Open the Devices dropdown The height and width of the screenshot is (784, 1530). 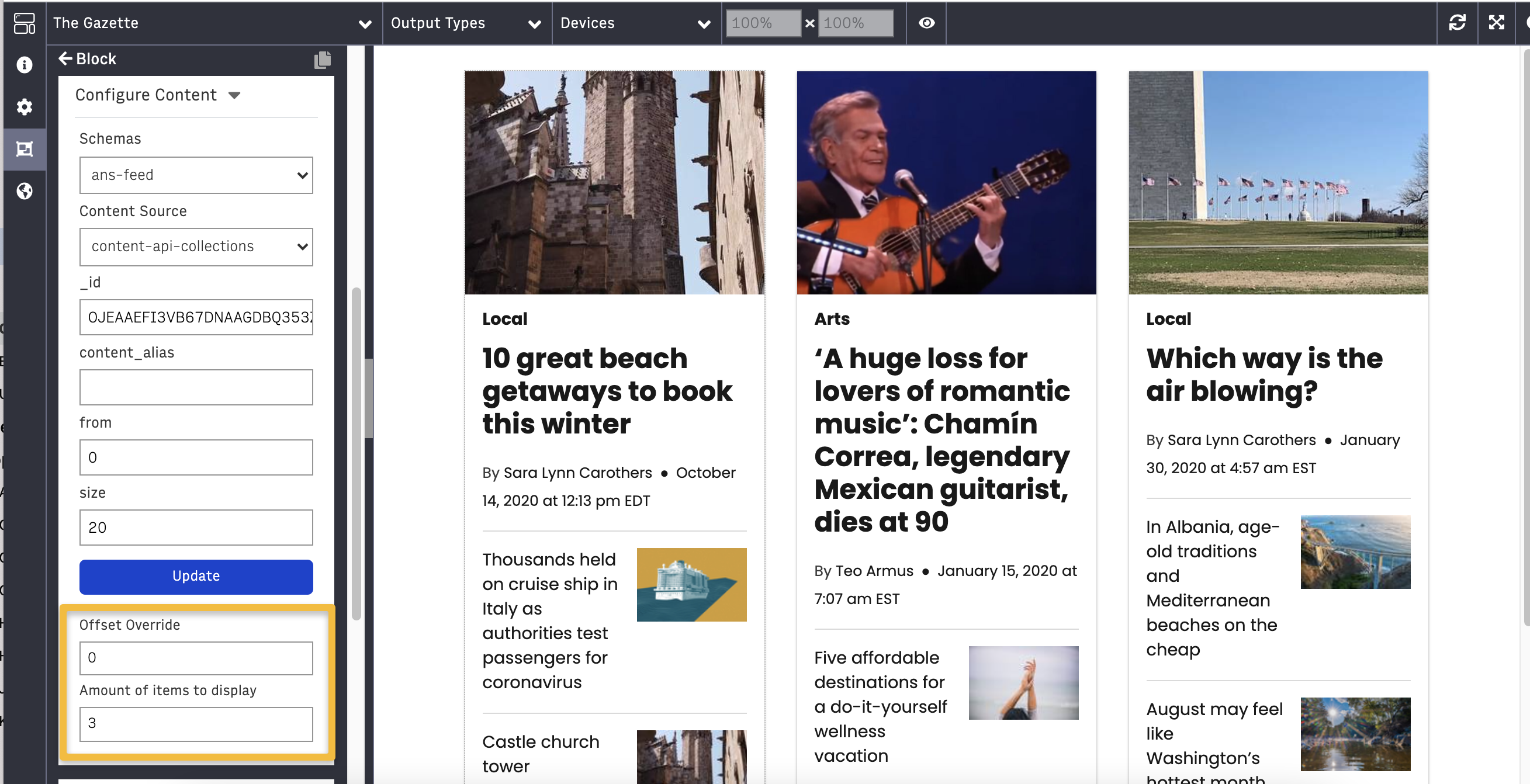(x=636, y=23)
